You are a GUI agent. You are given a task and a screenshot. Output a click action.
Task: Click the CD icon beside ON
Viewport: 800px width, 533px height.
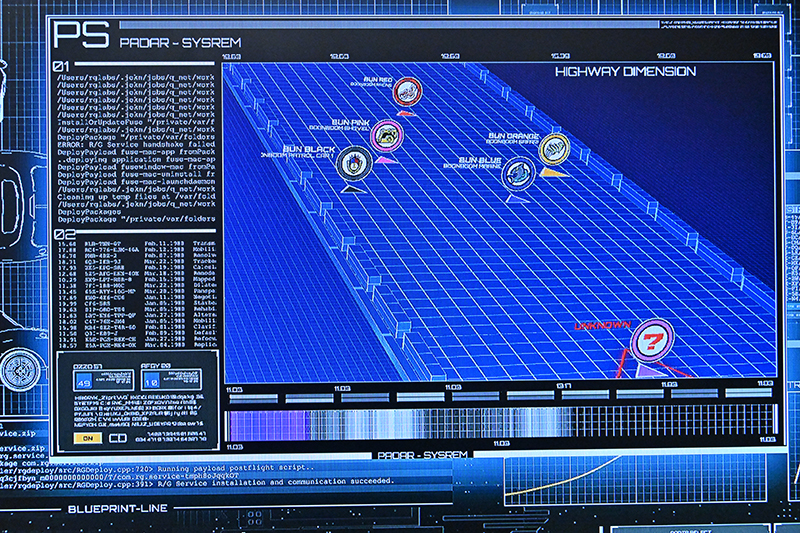point(117,437)
